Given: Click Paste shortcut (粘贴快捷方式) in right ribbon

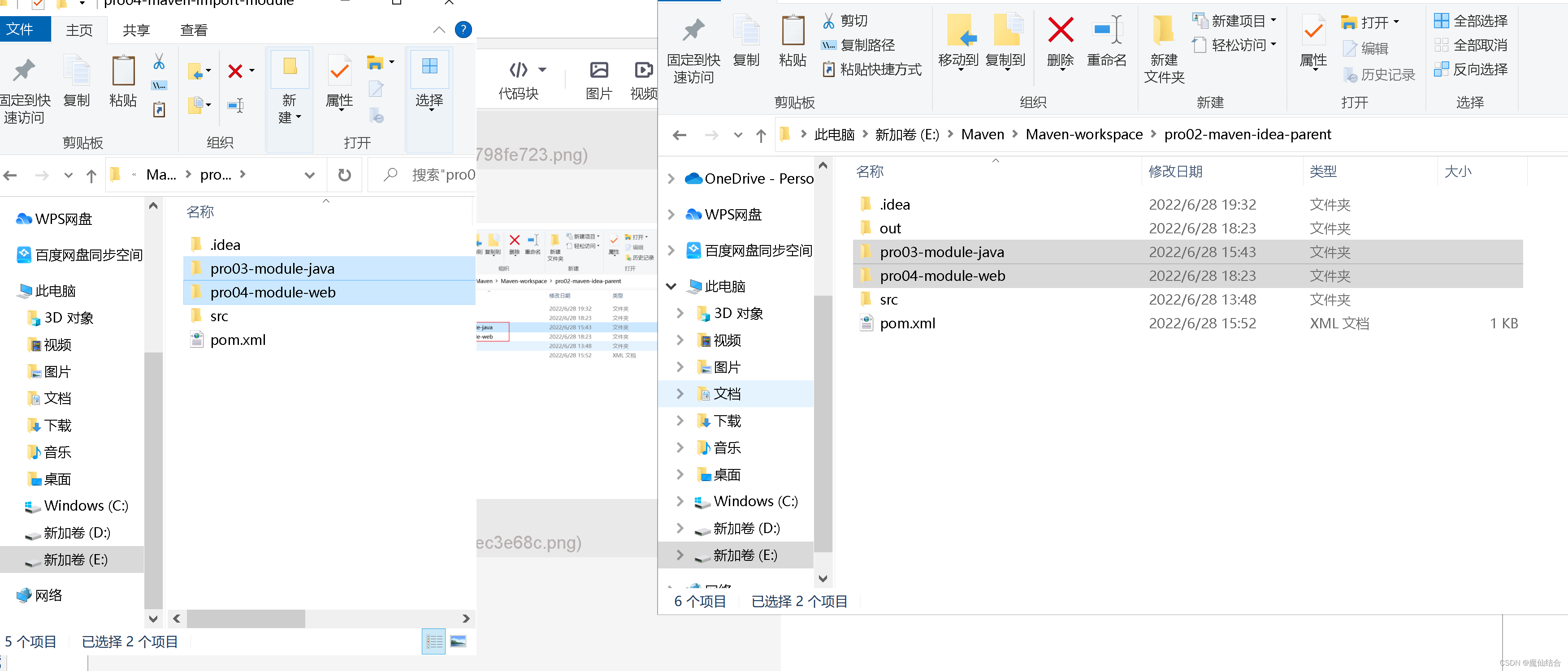Looking at the screenshot, I should pos(872,69).
